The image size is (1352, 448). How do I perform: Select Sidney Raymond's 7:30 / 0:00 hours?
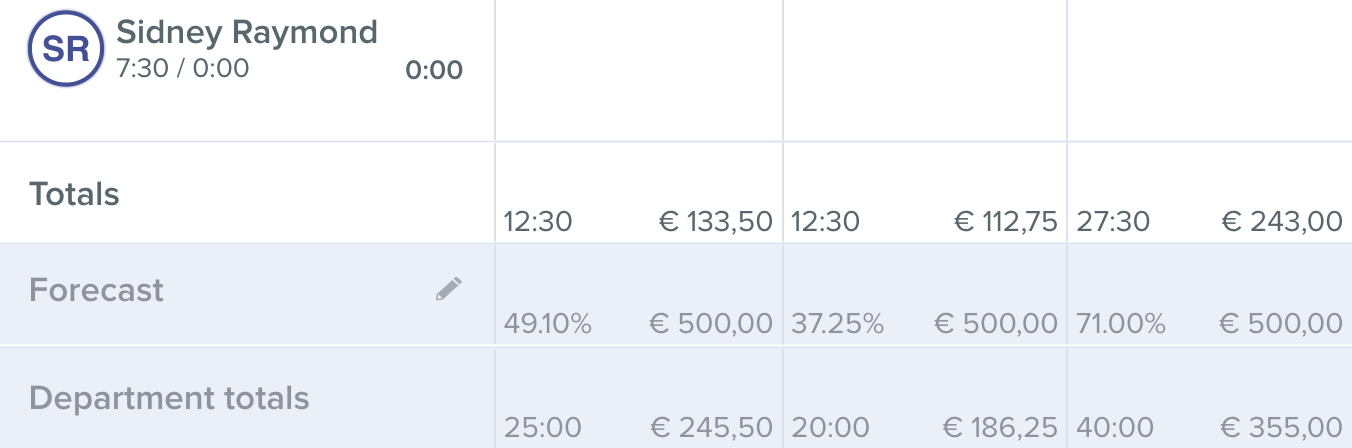tap(183, 69)
